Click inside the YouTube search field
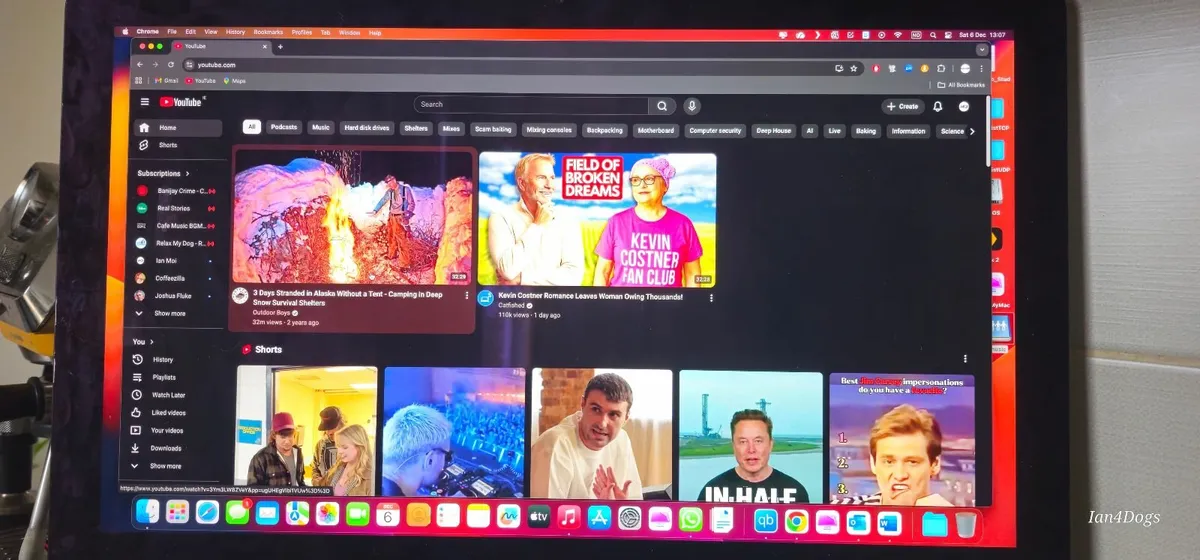Screen dimensions: 1200x560 530,104
